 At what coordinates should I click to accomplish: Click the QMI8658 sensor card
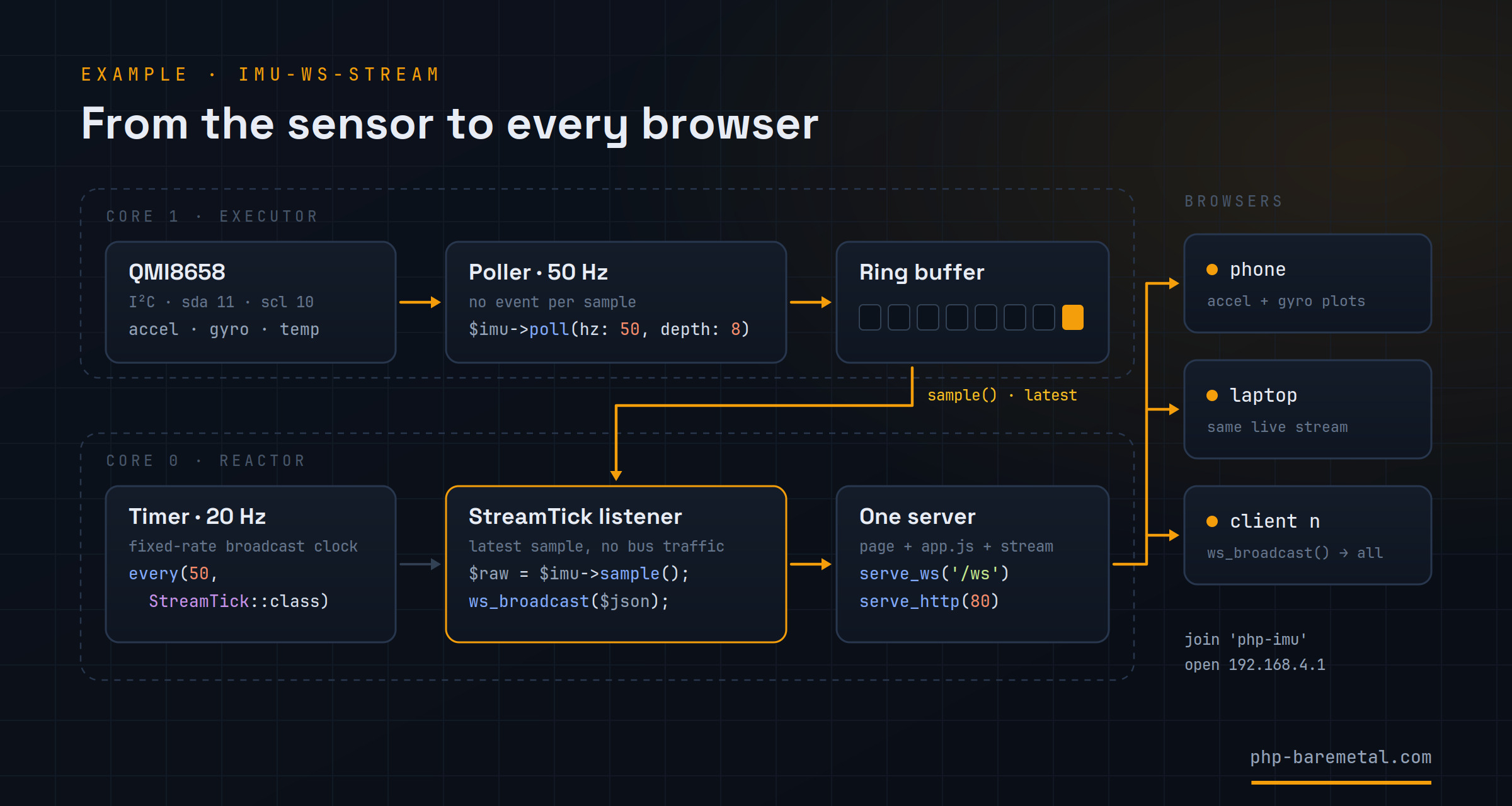(251, 302)
